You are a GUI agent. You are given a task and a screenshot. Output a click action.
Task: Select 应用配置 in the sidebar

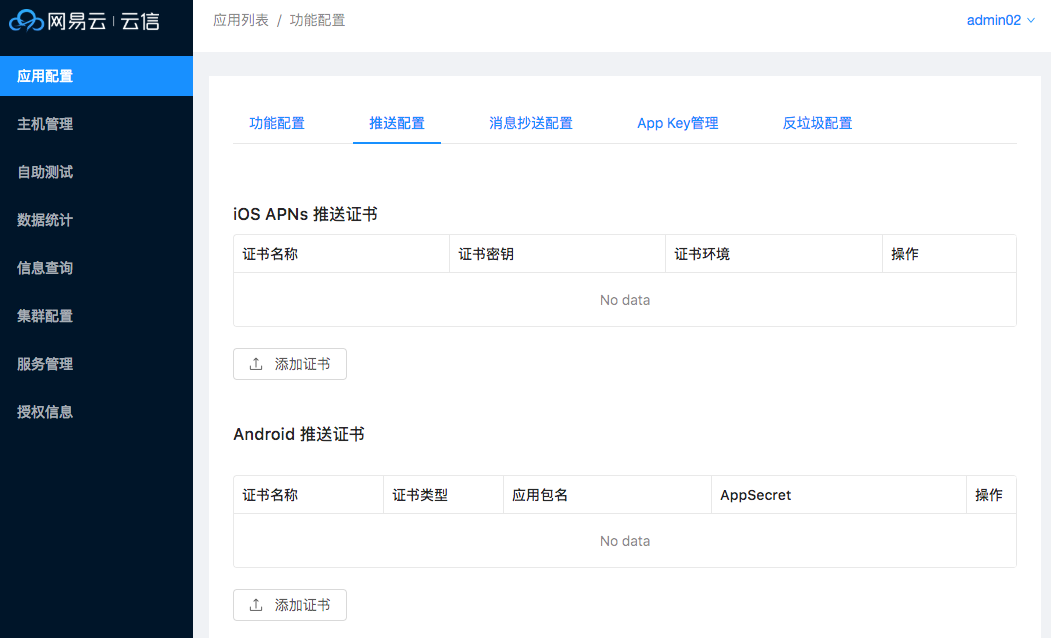pos(45,76)
